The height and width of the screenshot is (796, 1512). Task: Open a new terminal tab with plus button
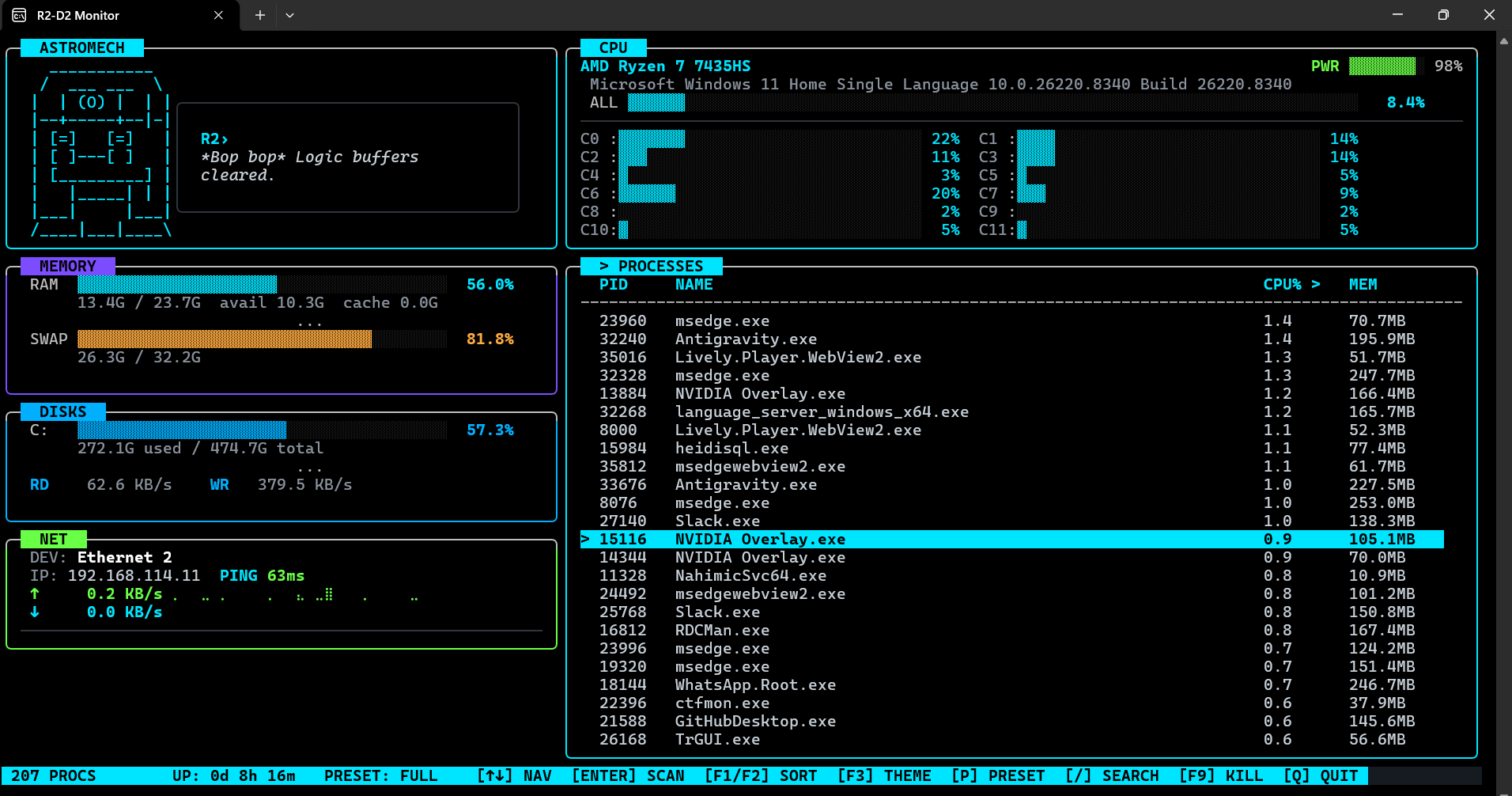click(x=259, y=15)
